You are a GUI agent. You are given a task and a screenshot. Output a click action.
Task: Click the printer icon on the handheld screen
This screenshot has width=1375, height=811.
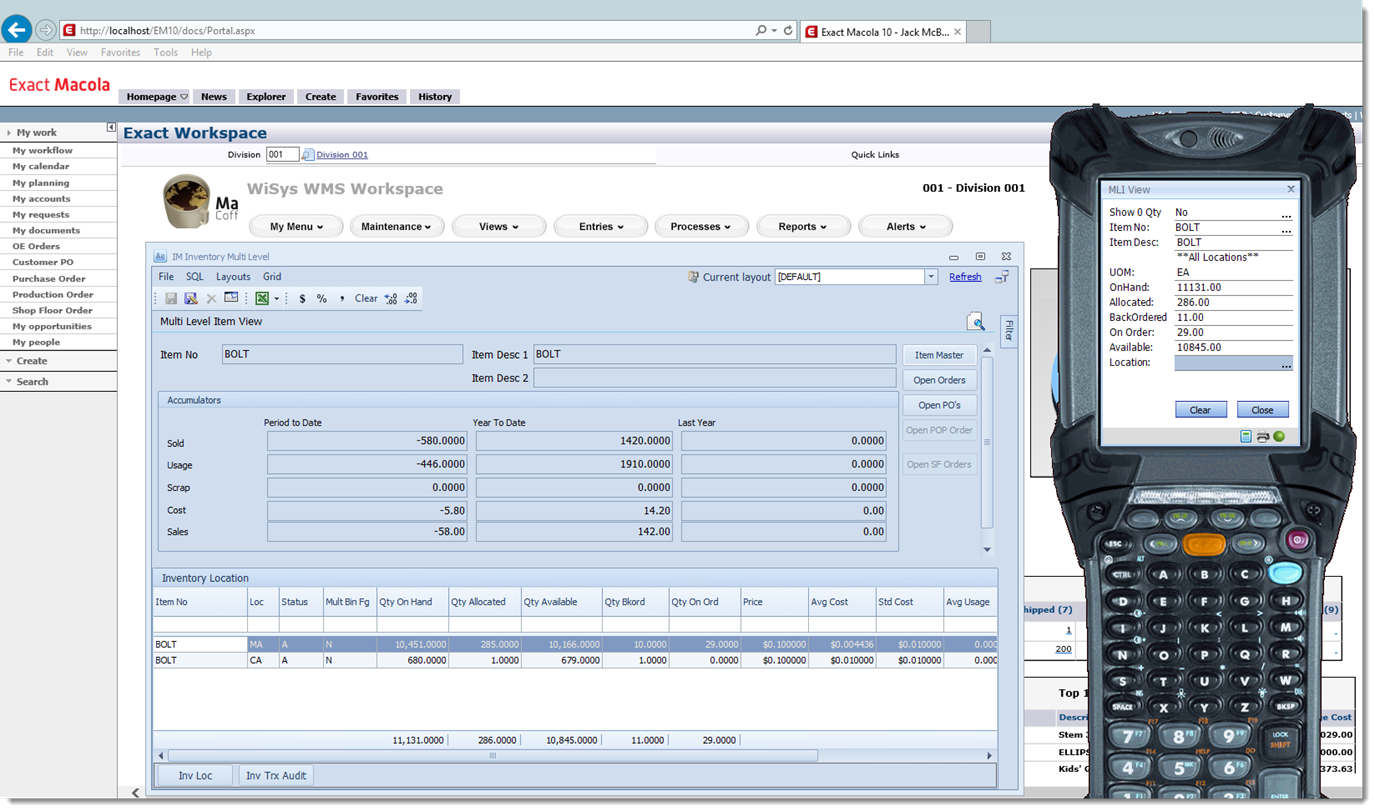1263,437
